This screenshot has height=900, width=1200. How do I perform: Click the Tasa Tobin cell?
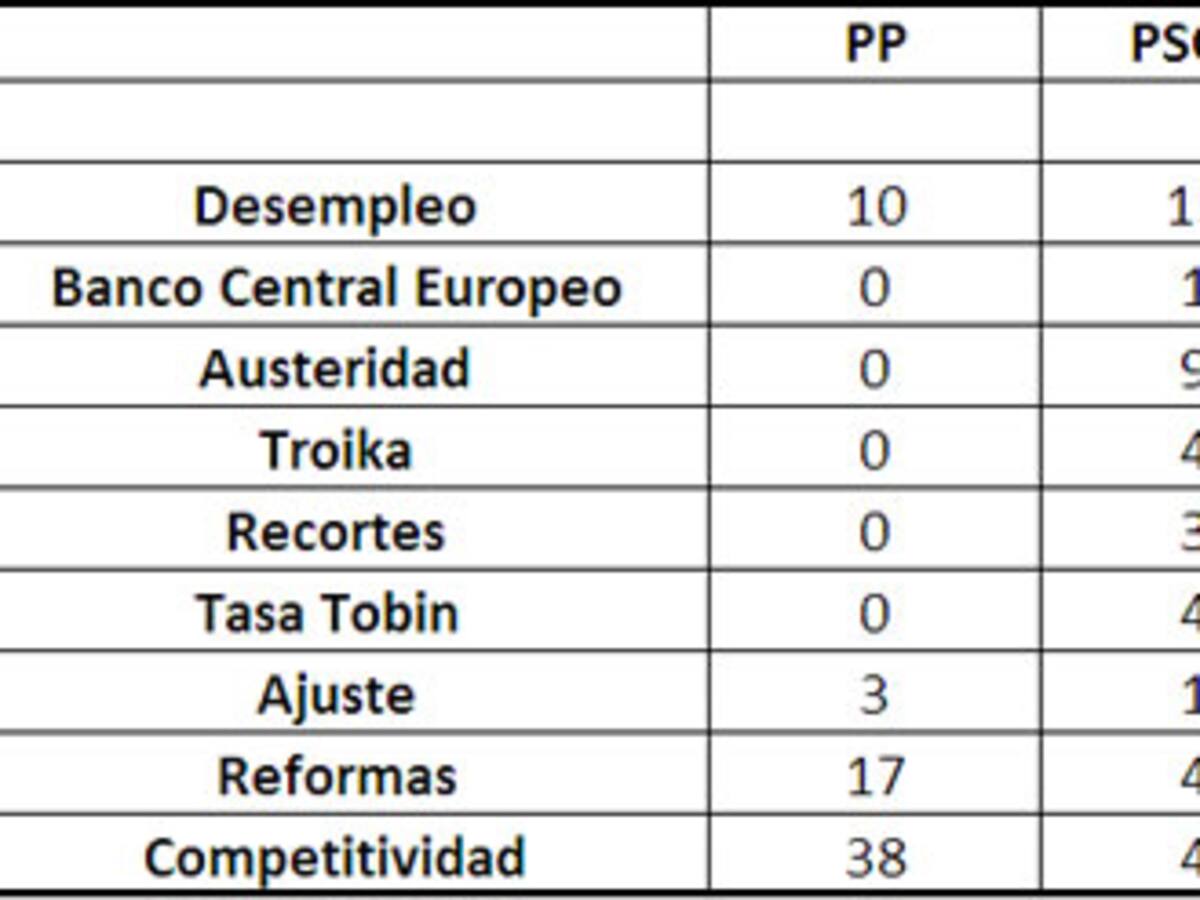pos(327,613)
